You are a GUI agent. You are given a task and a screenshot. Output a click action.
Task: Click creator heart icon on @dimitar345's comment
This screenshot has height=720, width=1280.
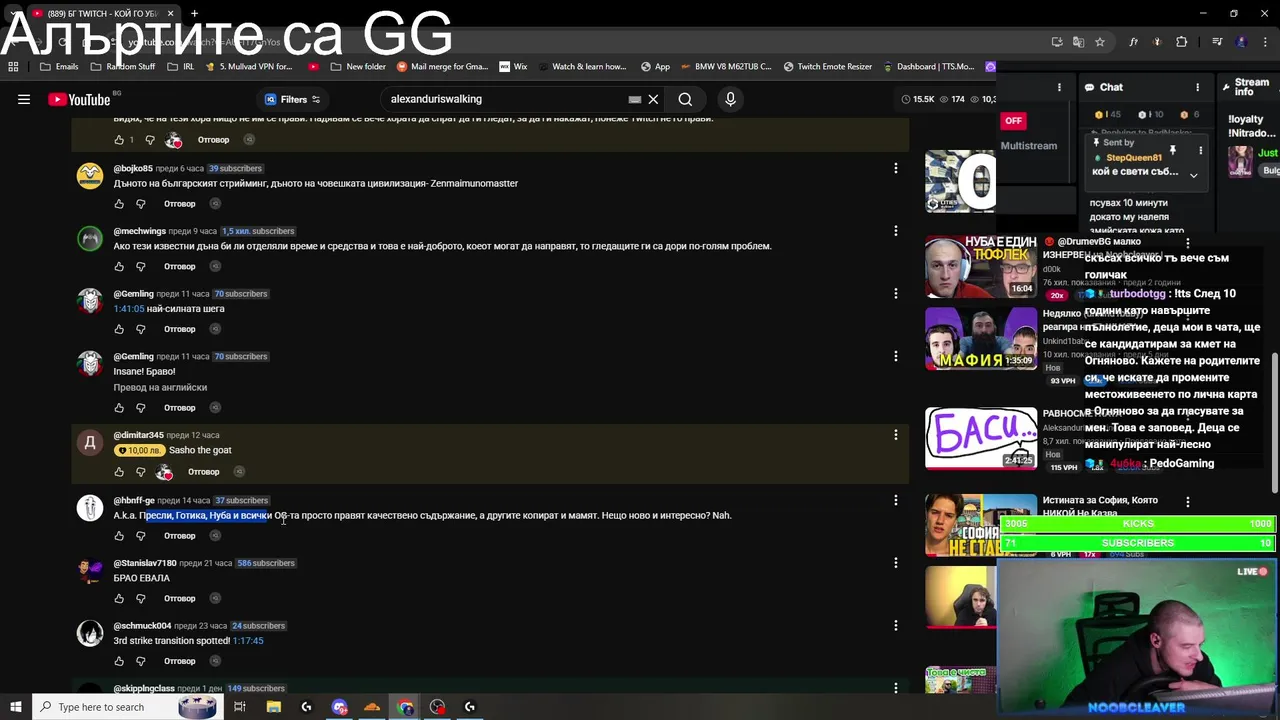[164, 472]
